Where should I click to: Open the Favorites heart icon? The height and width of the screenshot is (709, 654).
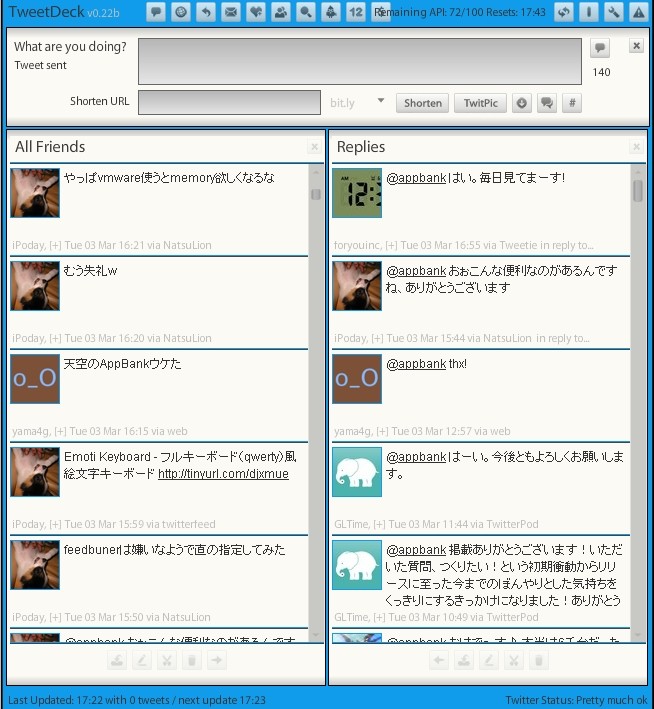coord(256,12)
